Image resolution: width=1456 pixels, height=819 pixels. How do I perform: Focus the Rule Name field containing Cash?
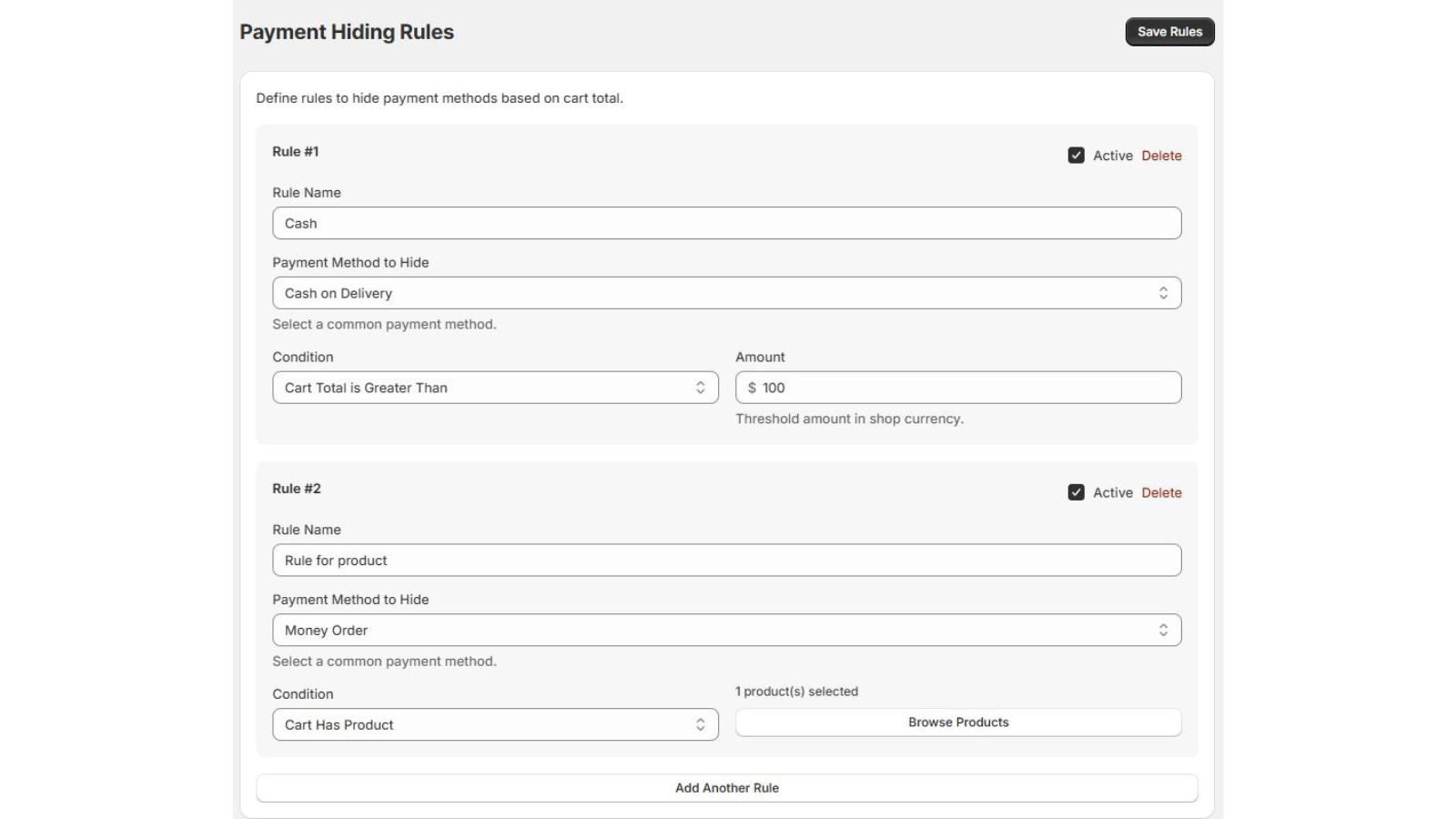tap(726, 223)
